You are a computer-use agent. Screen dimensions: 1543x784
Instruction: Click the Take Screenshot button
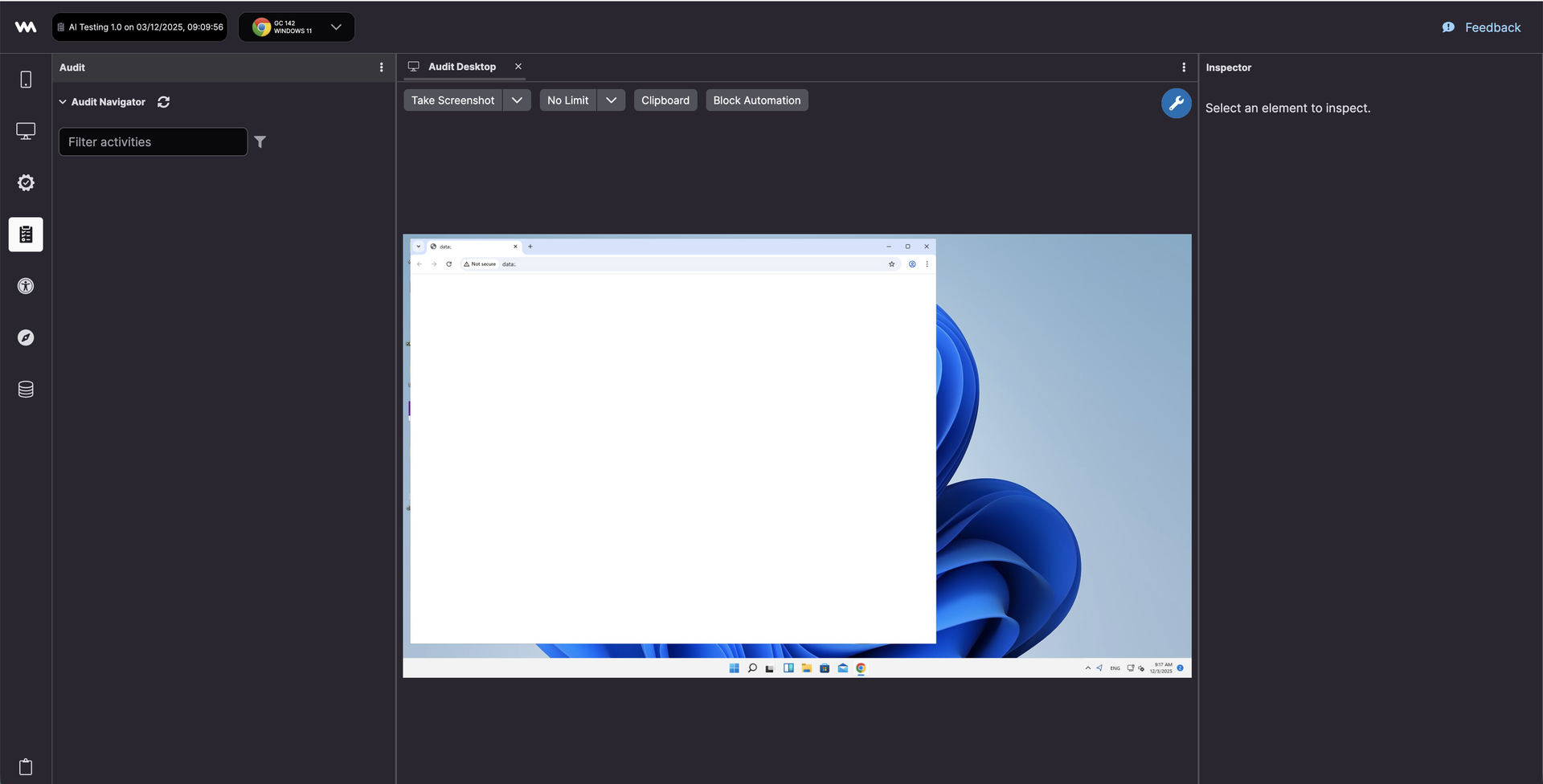(453, 100)
